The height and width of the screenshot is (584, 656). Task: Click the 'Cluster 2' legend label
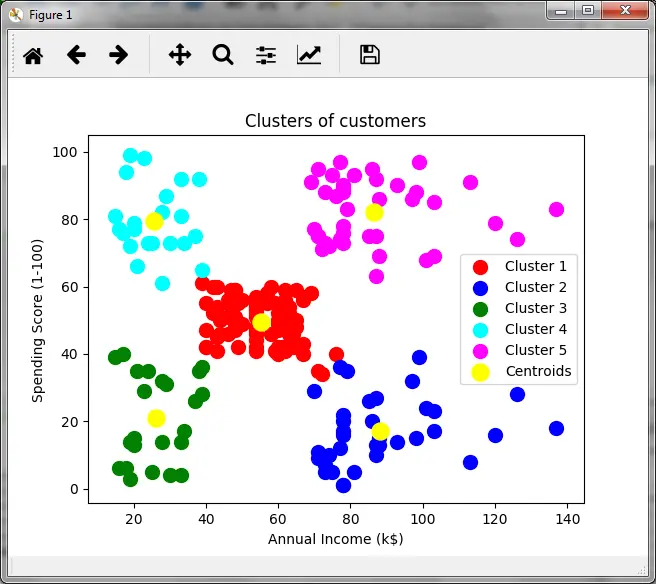(536, 287)
